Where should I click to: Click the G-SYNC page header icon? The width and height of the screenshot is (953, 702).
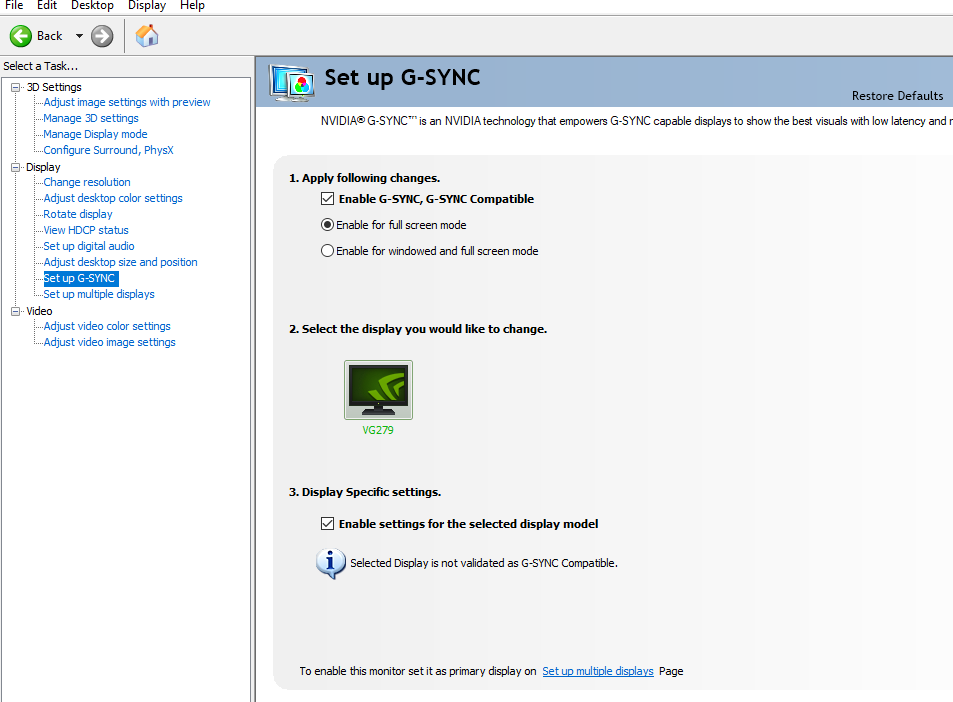[292, 83]
